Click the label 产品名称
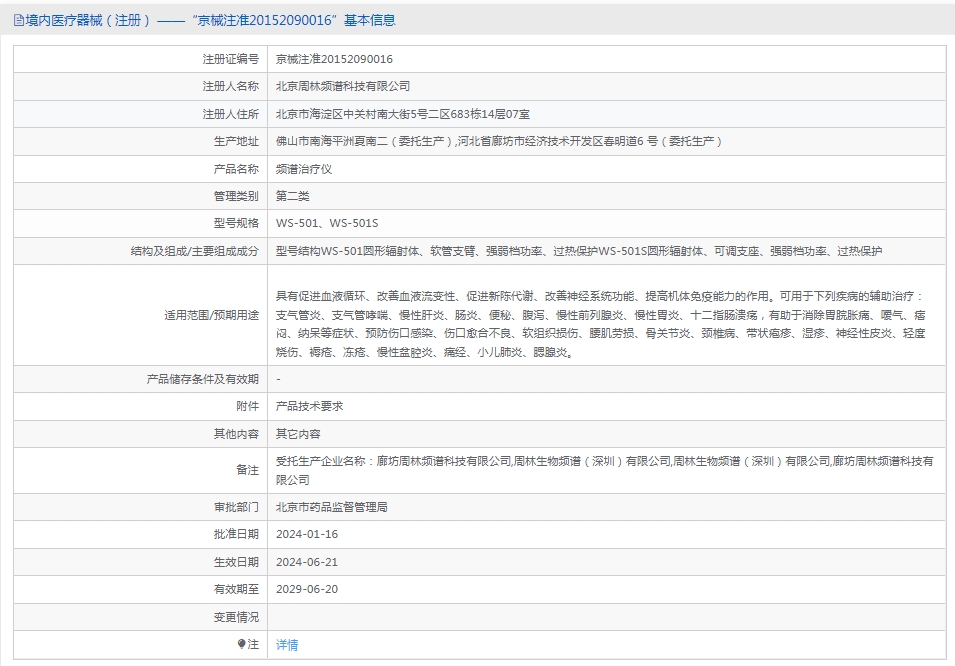 (236, 169)
